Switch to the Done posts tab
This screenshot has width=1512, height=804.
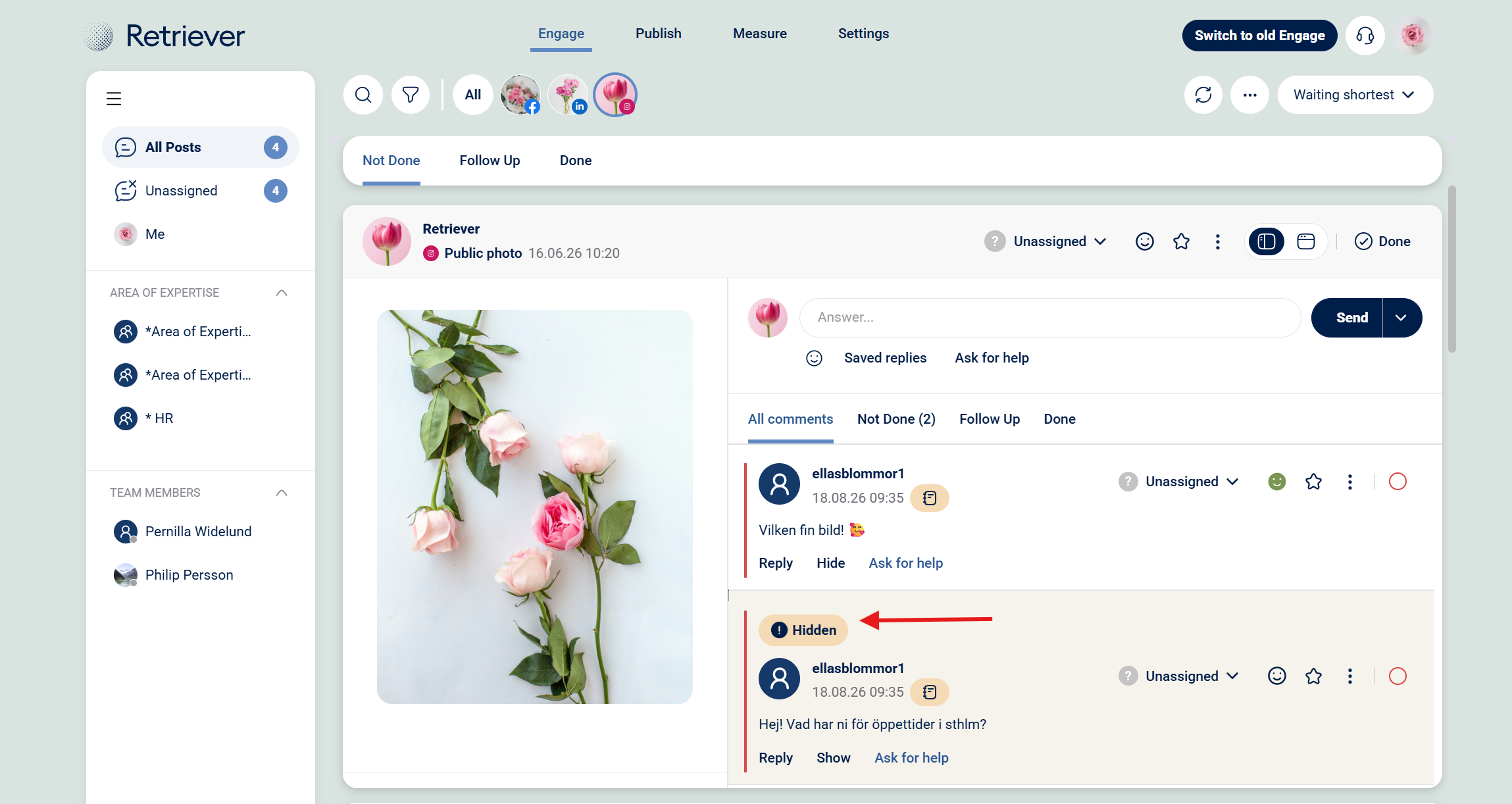click(576, 161)
